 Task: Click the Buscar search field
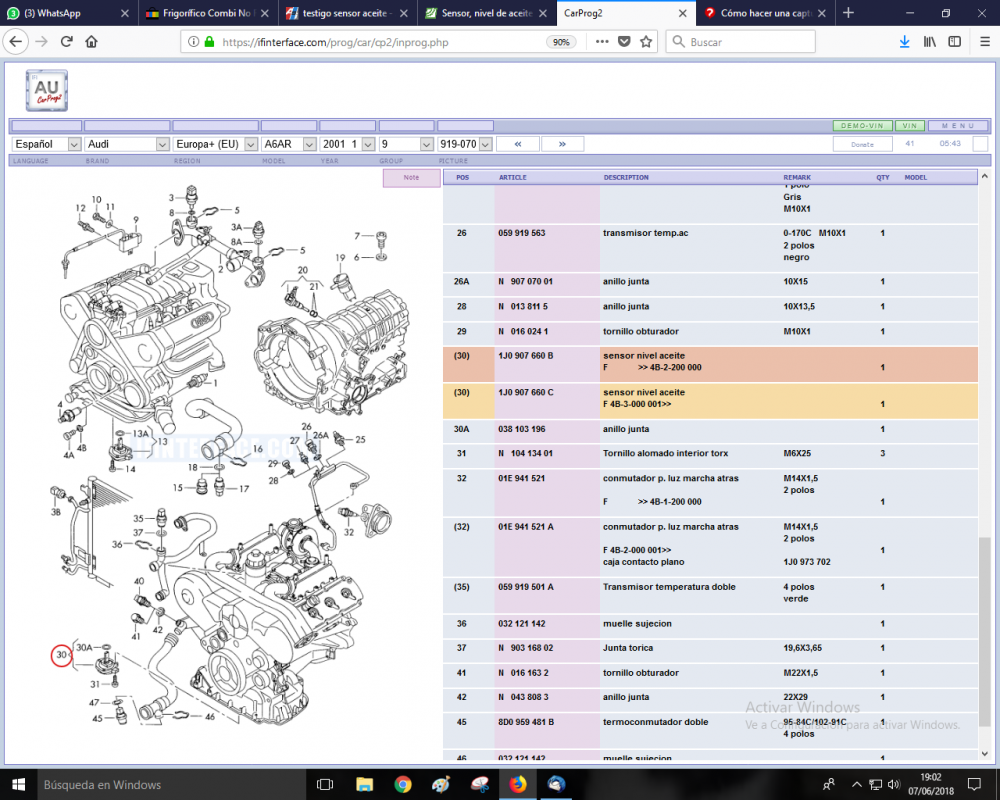coord(740,42)
